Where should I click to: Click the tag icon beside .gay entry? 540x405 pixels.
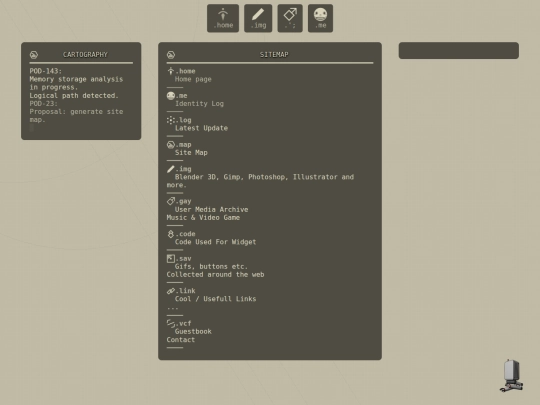(x=171, y=201)
